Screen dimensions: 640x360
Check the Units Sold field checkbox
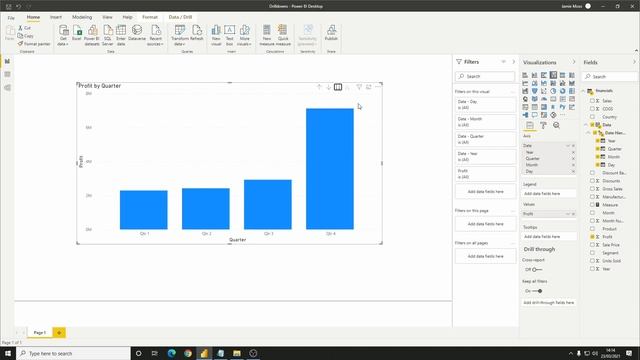tap(592, 261)
